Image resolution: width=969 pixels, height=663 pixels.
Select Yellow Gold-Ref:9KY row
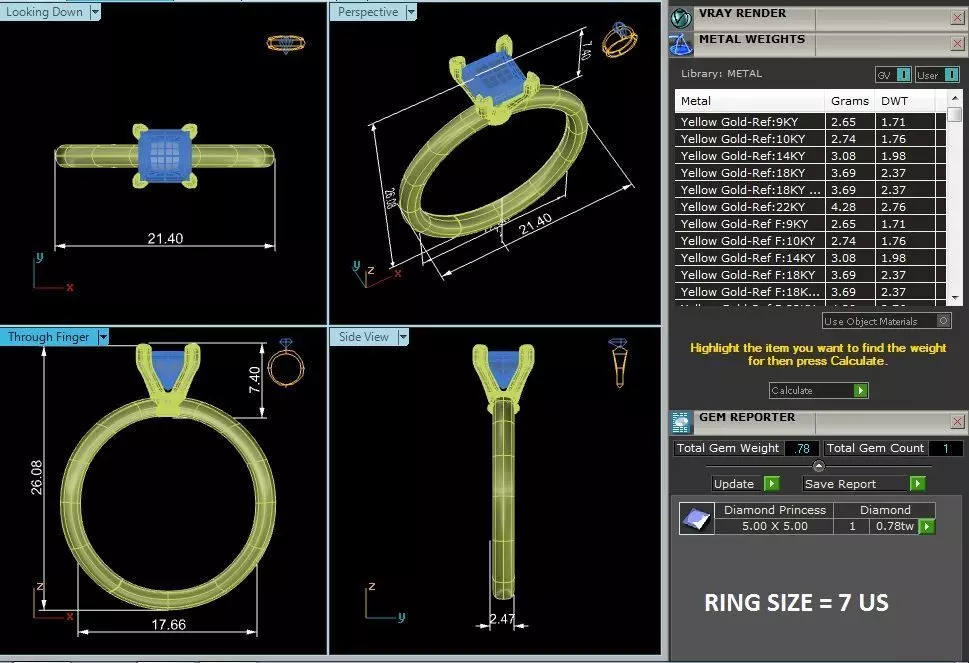click(810, 122)
